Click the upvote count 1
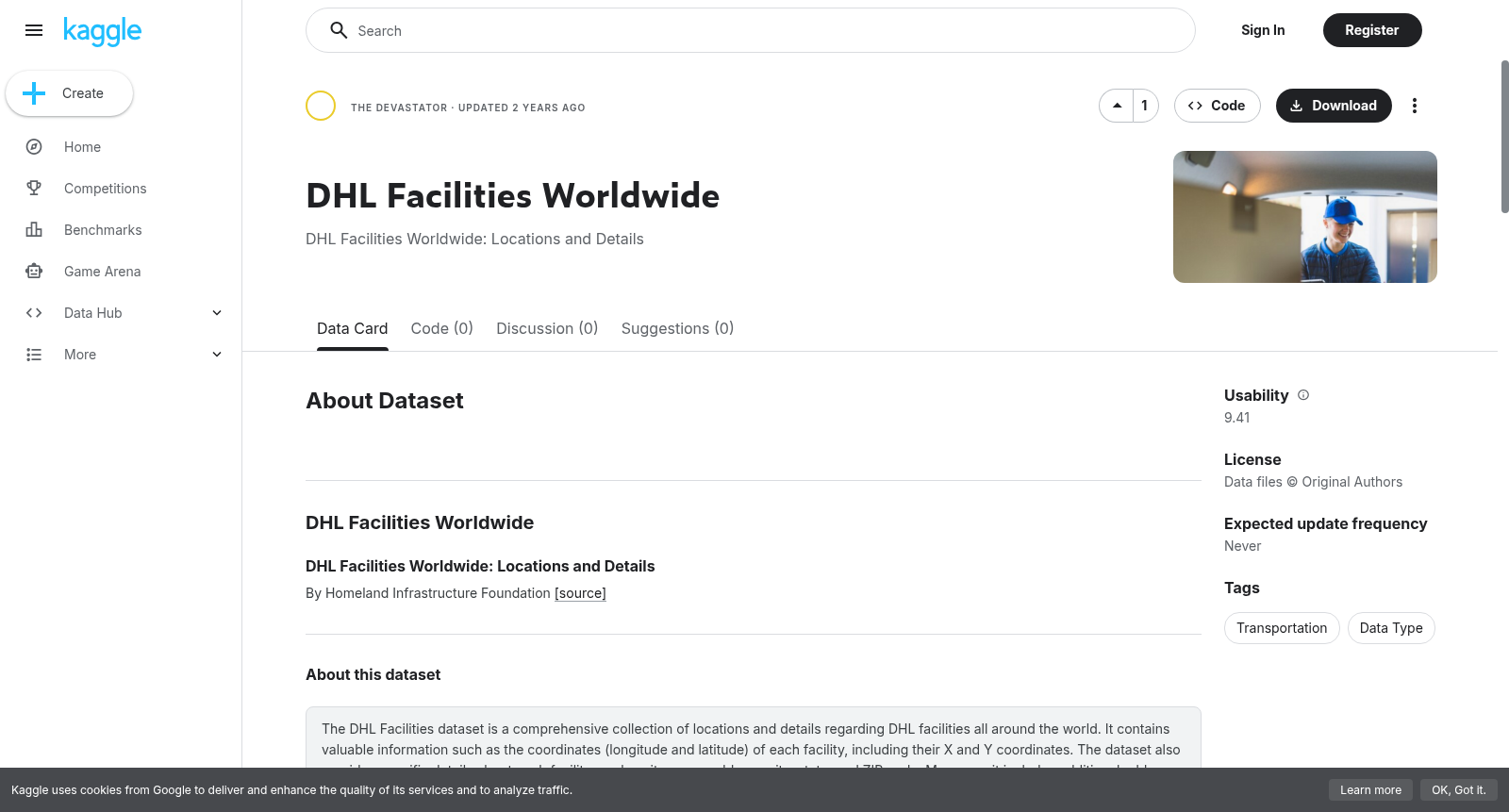1509x812 pixels. (x=1145, y=106)
